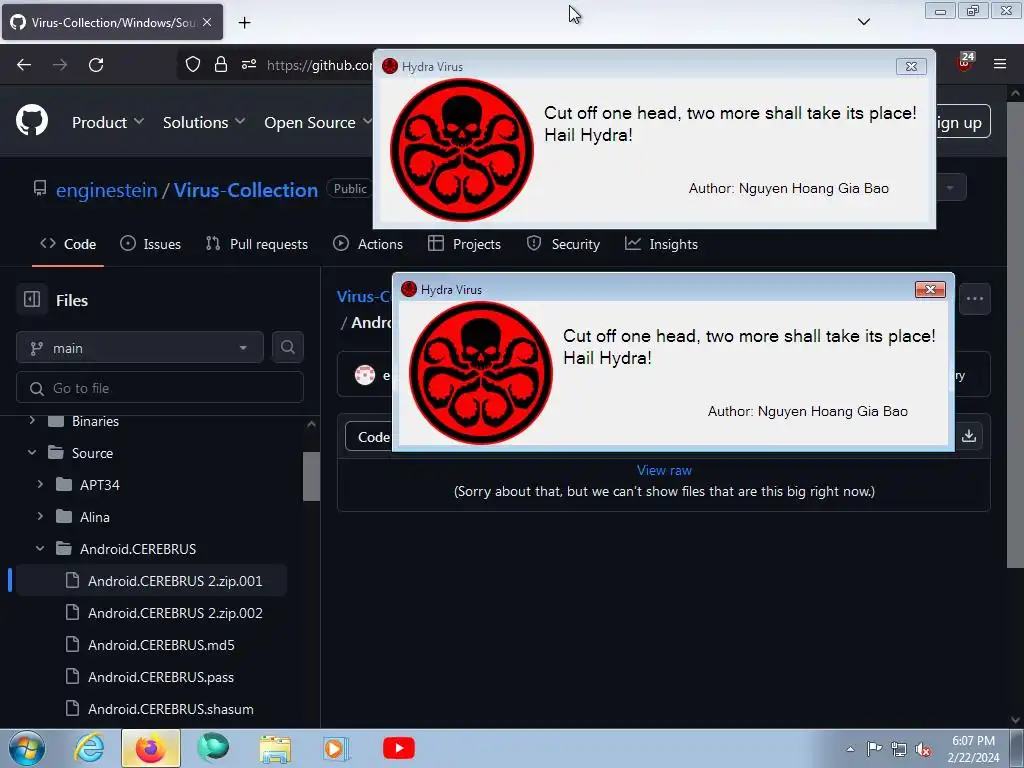Open the Product dropdown menu
Viewport: 1024px width, 768px height.
click(108, 122)
